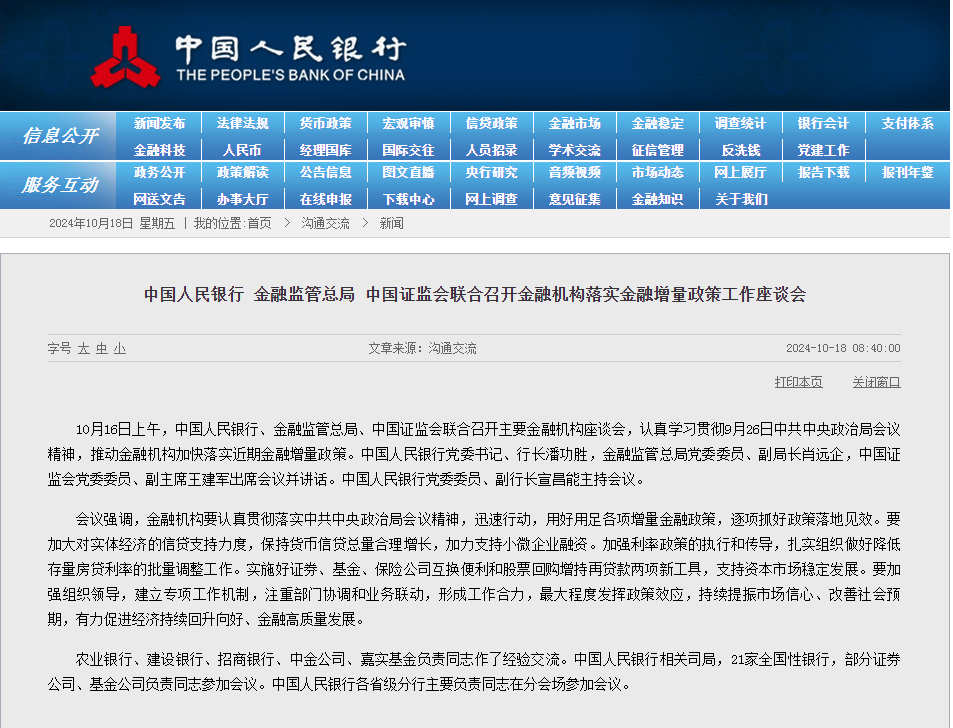Open the 人民币 menu item
Viewport: 953px width, 728px height.
pos(243,150)
